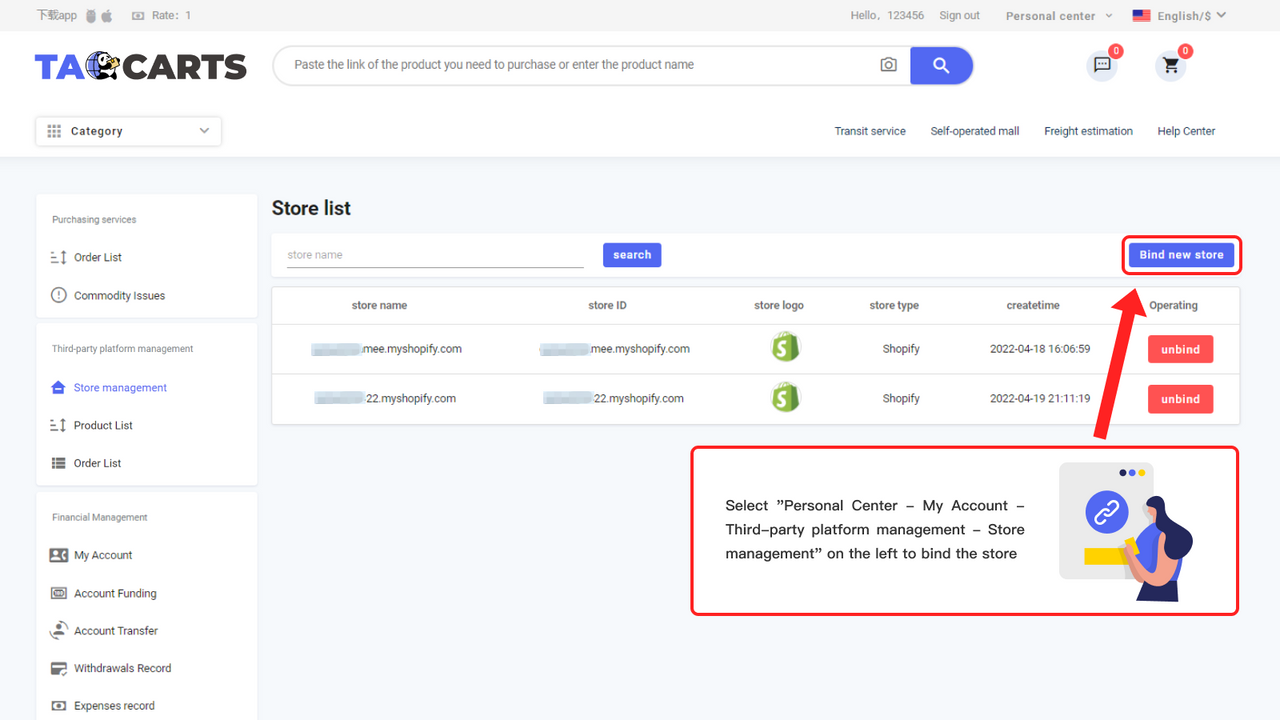Unbind the second Shopify store
This screenshot has width=1280, height=720.
[x=1180, y=398]
